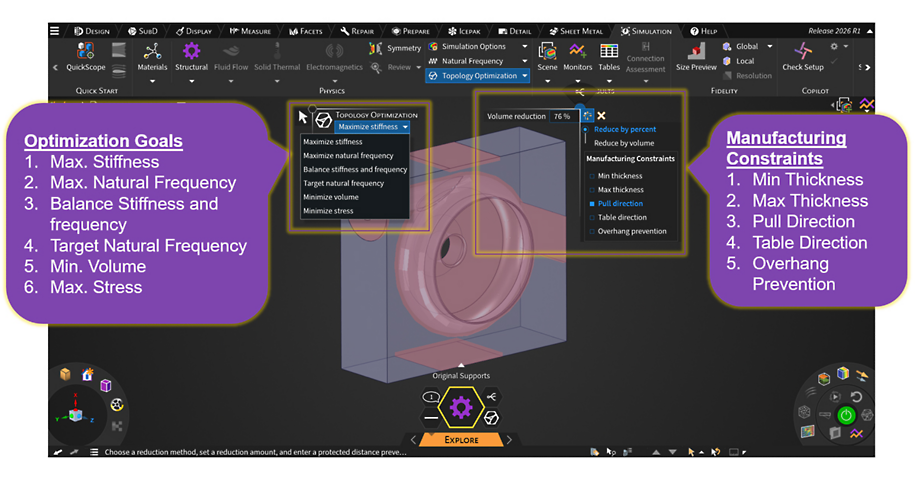Expand the Simulation Options dropdown

(x=525, y=46)
